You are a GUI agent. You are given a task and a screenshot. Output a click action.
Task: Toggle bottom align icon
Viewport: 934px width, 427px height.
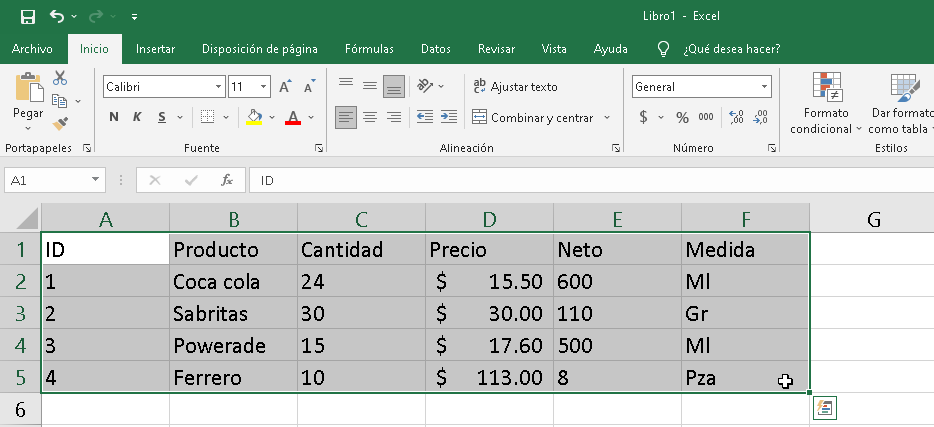pyautogui.click(x=394, y=86)
